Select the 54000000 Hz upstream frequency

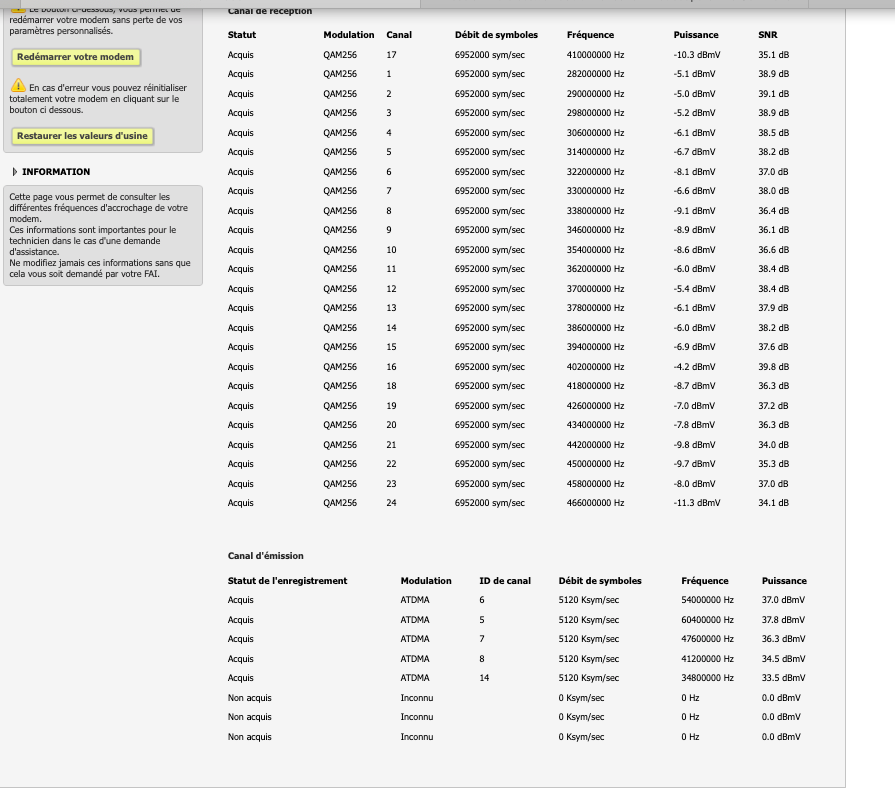tap(707, 600)
